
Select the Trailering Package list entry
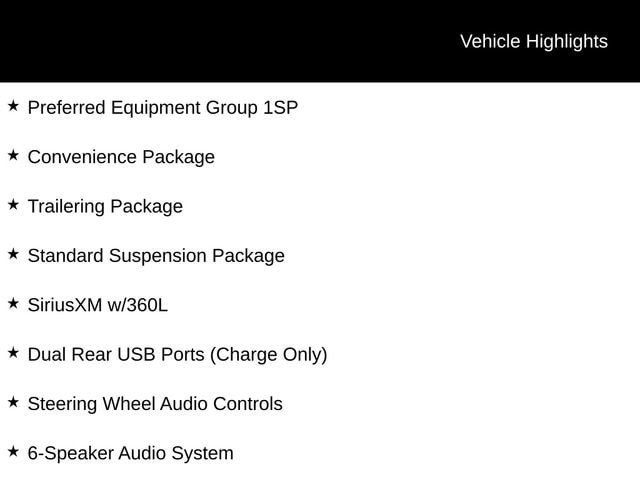[105, 207]
